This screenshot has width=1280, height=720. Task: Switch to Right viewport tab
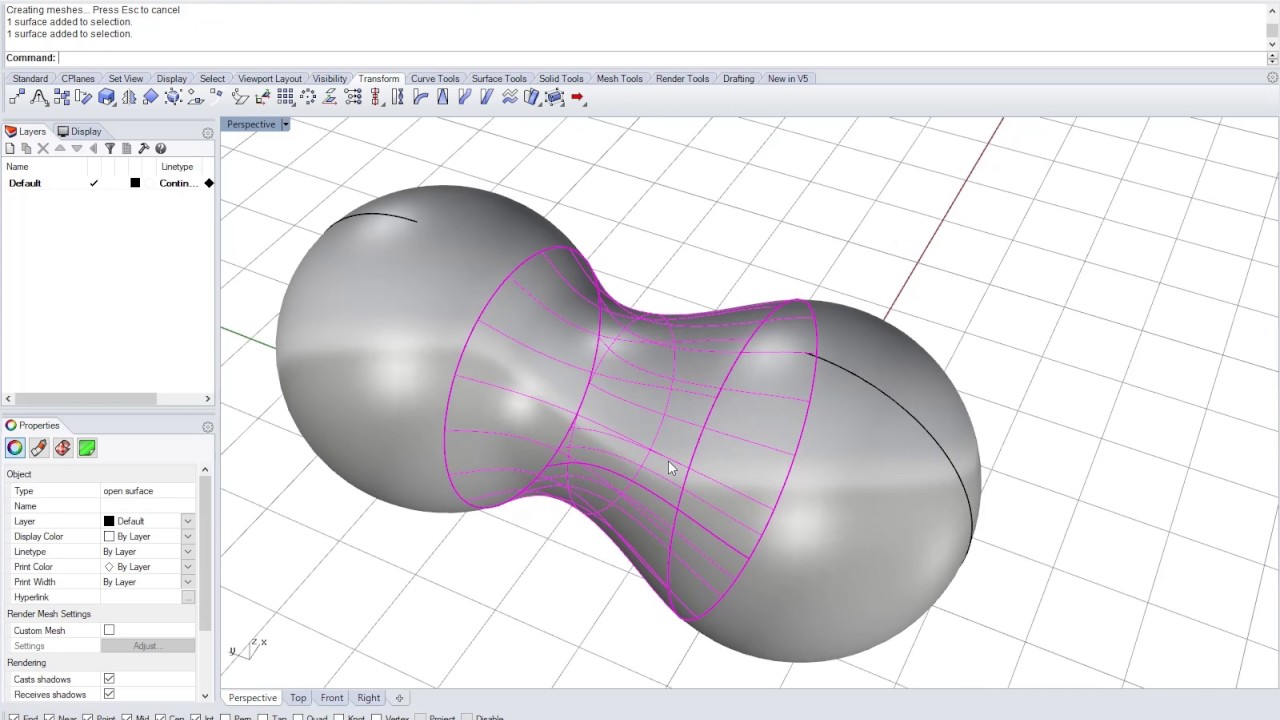pos(368,698)
